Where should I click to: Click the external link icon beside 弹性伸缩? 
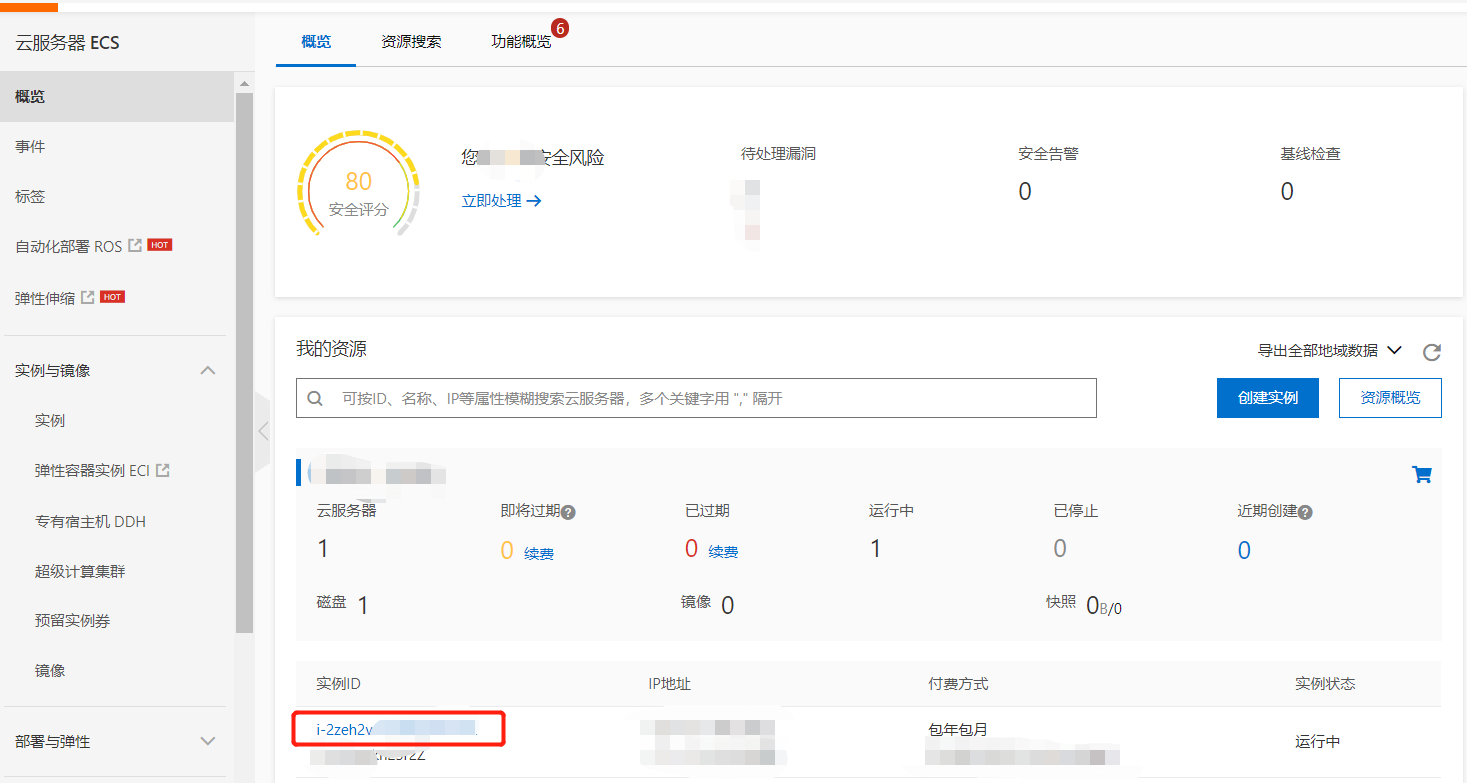click(88, 297)
